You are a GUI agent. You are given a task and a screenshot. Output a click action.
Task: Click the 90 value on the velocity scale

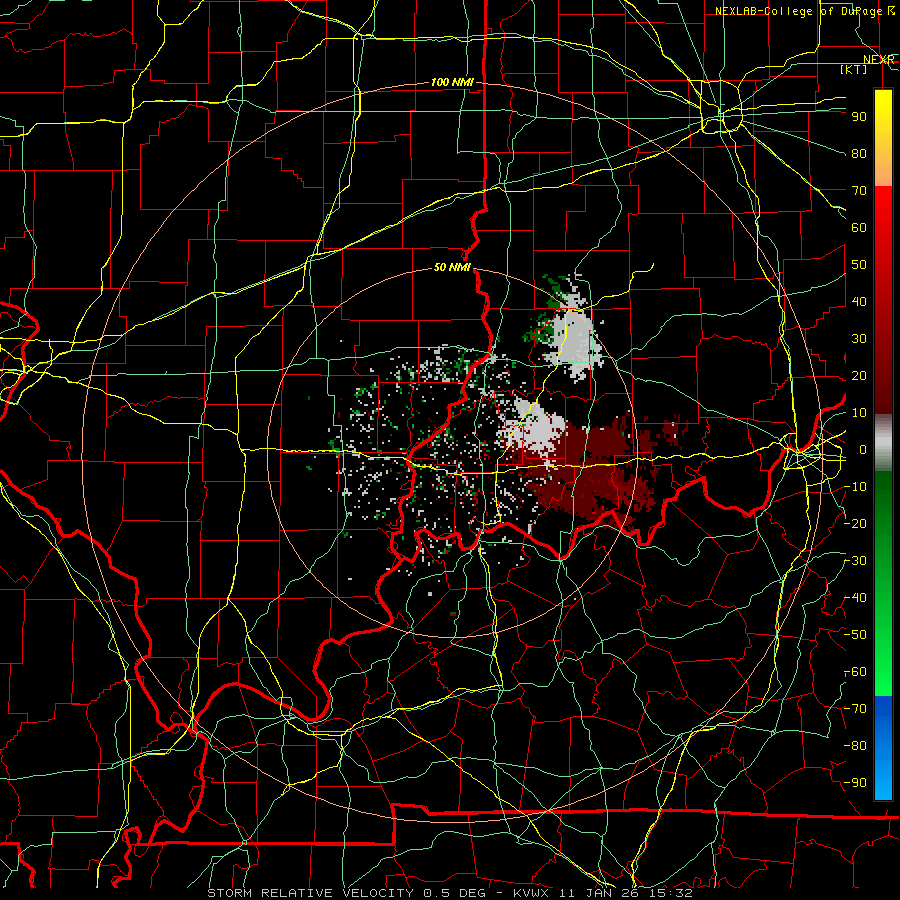(859, 117)
